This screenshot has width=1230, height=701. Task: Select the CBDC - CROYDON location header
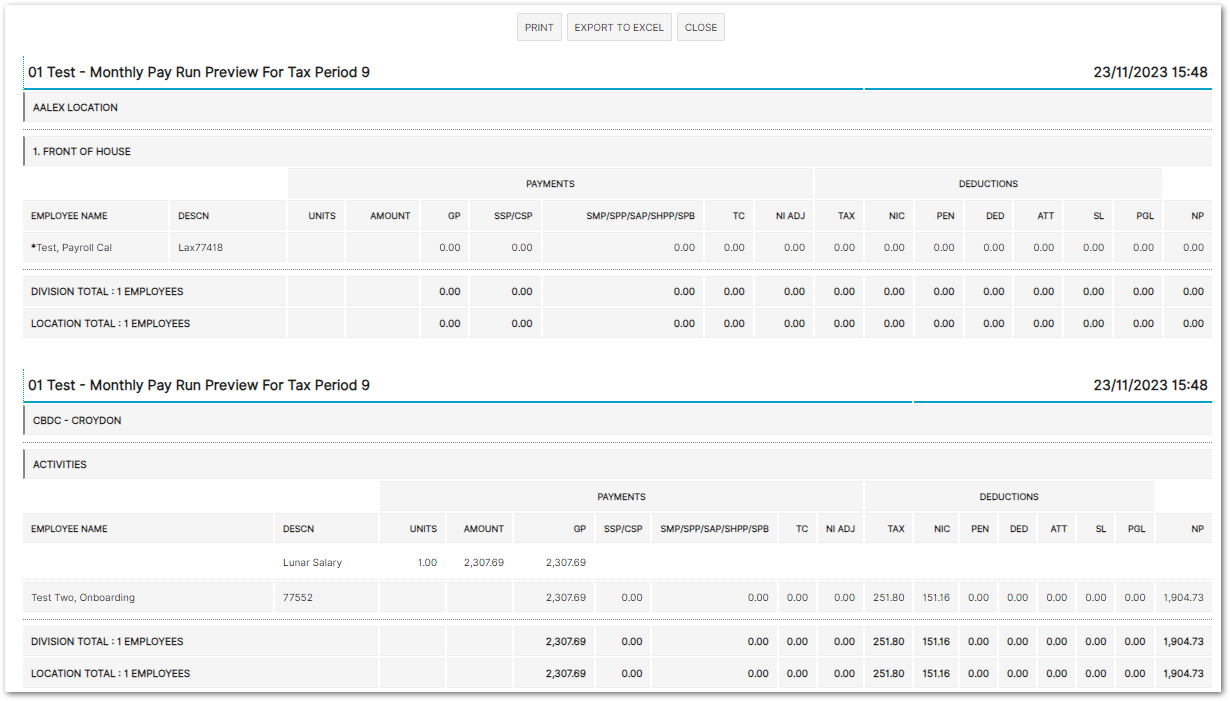pos(77,420)
